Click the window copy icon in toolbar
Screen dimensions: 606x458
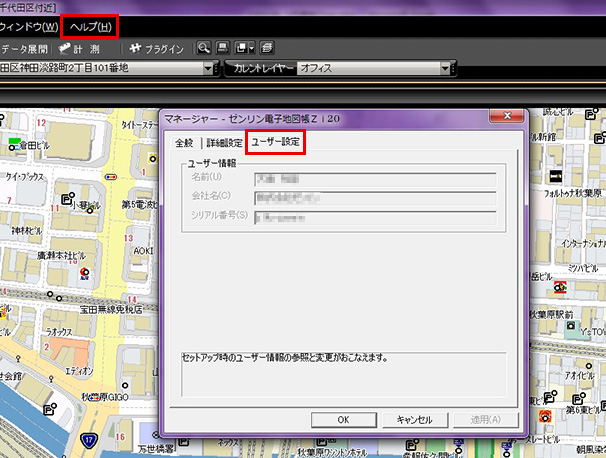point(241,48)
